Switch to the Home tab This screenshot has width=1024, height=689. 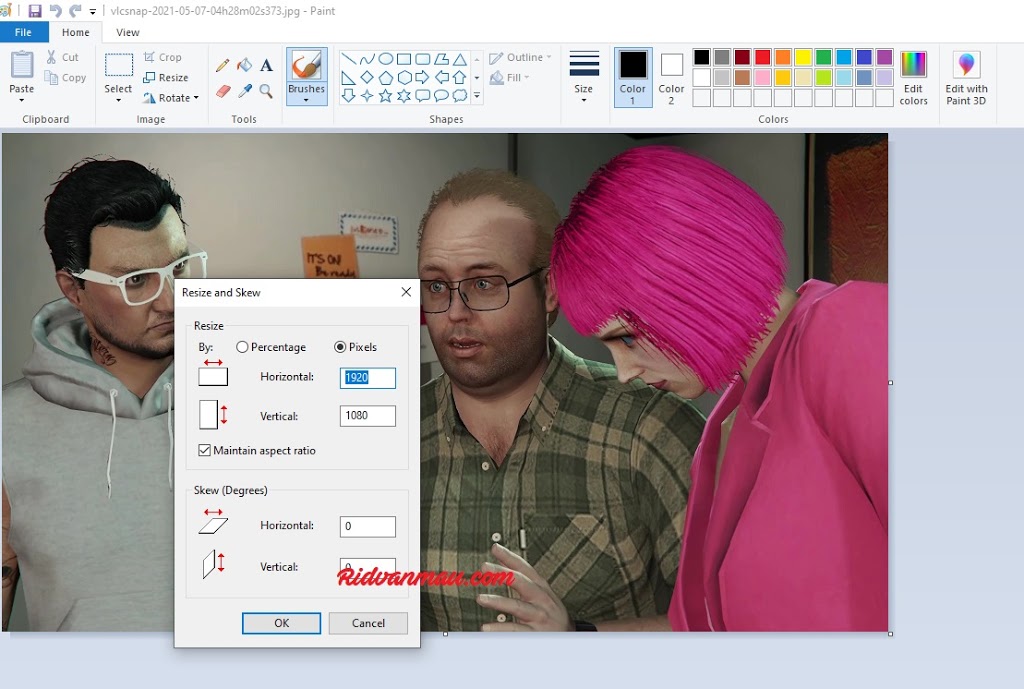pos(76,32)
